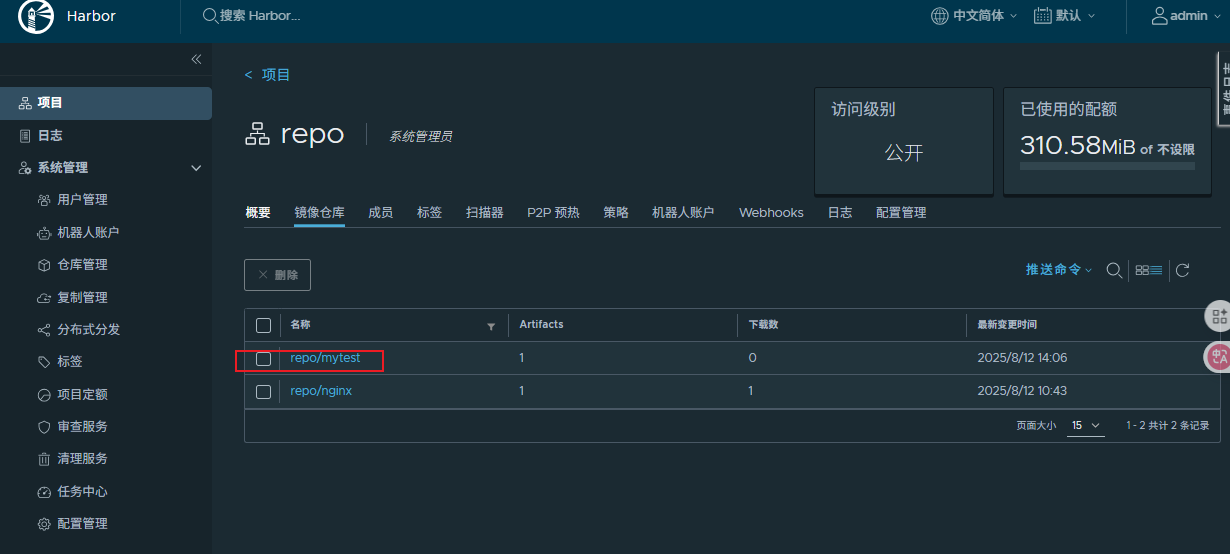Open the repo/mytest repository link

coord(325,358)
